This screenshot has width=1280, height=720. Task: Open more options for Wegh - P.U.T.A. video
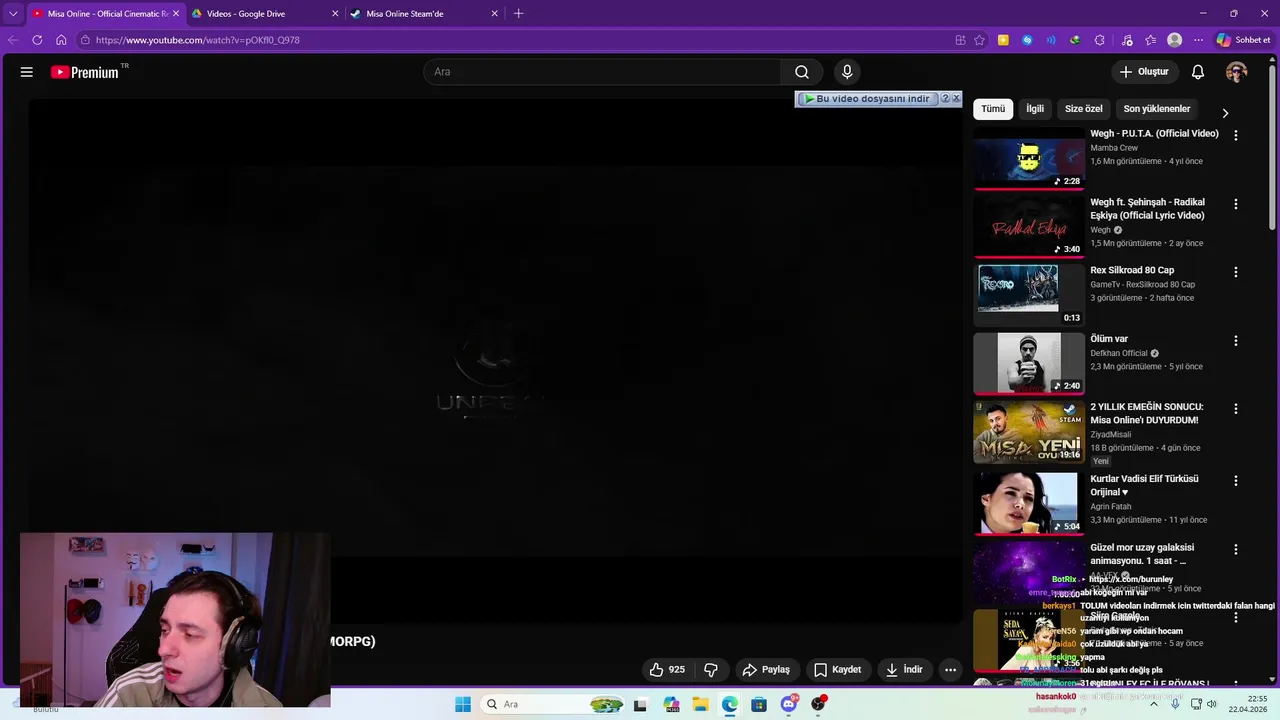point(1236,135)
